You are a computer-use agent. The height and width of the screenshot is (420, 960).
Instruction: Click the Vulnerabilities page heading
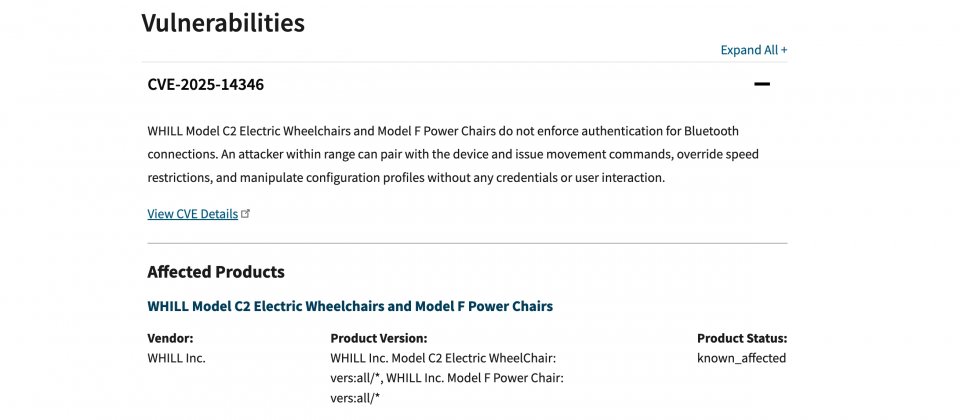coord(222,22)
